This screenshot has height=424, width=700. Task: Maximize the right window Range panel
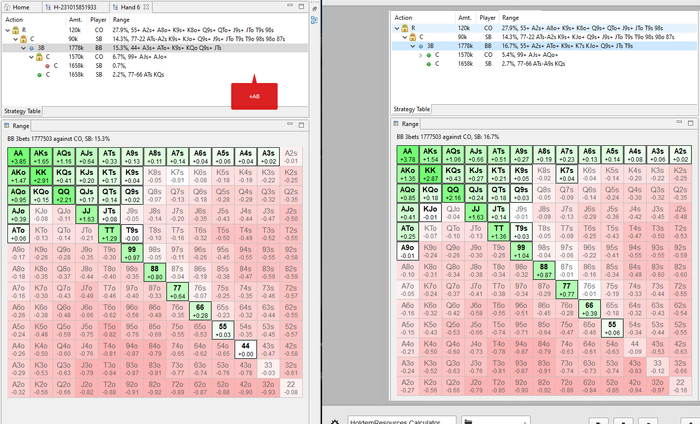pyautogui.click(x=690, y=123)
